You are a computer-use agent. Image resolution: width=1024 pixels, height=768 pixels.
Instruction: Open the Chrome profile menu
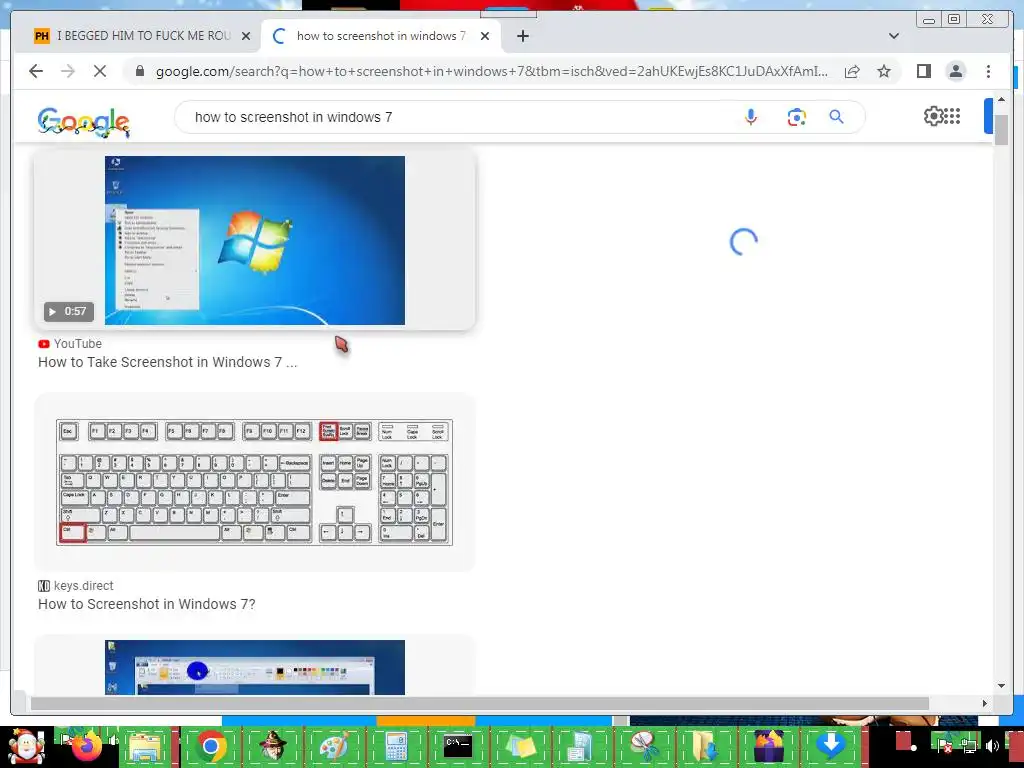(x=955, y=71)
